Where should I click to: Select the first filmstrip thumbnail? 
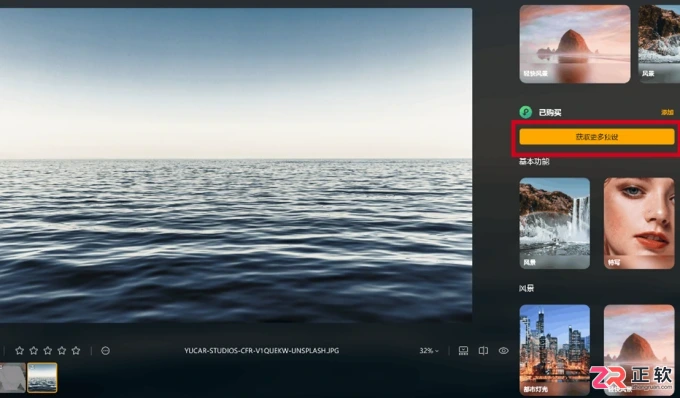point(13,377)
